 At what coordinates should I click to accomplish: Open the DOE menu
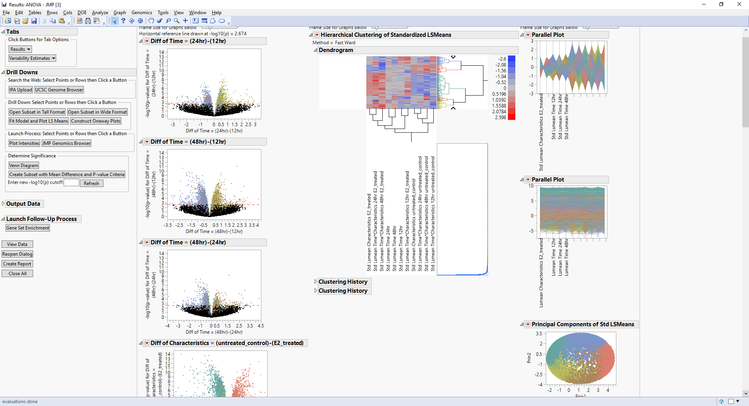[x=82, y=12]
